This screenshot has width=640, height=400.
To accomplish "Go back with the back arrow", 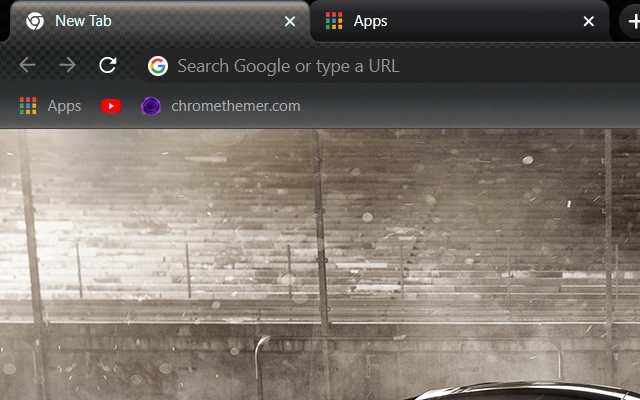I will [x=27, y=65].
